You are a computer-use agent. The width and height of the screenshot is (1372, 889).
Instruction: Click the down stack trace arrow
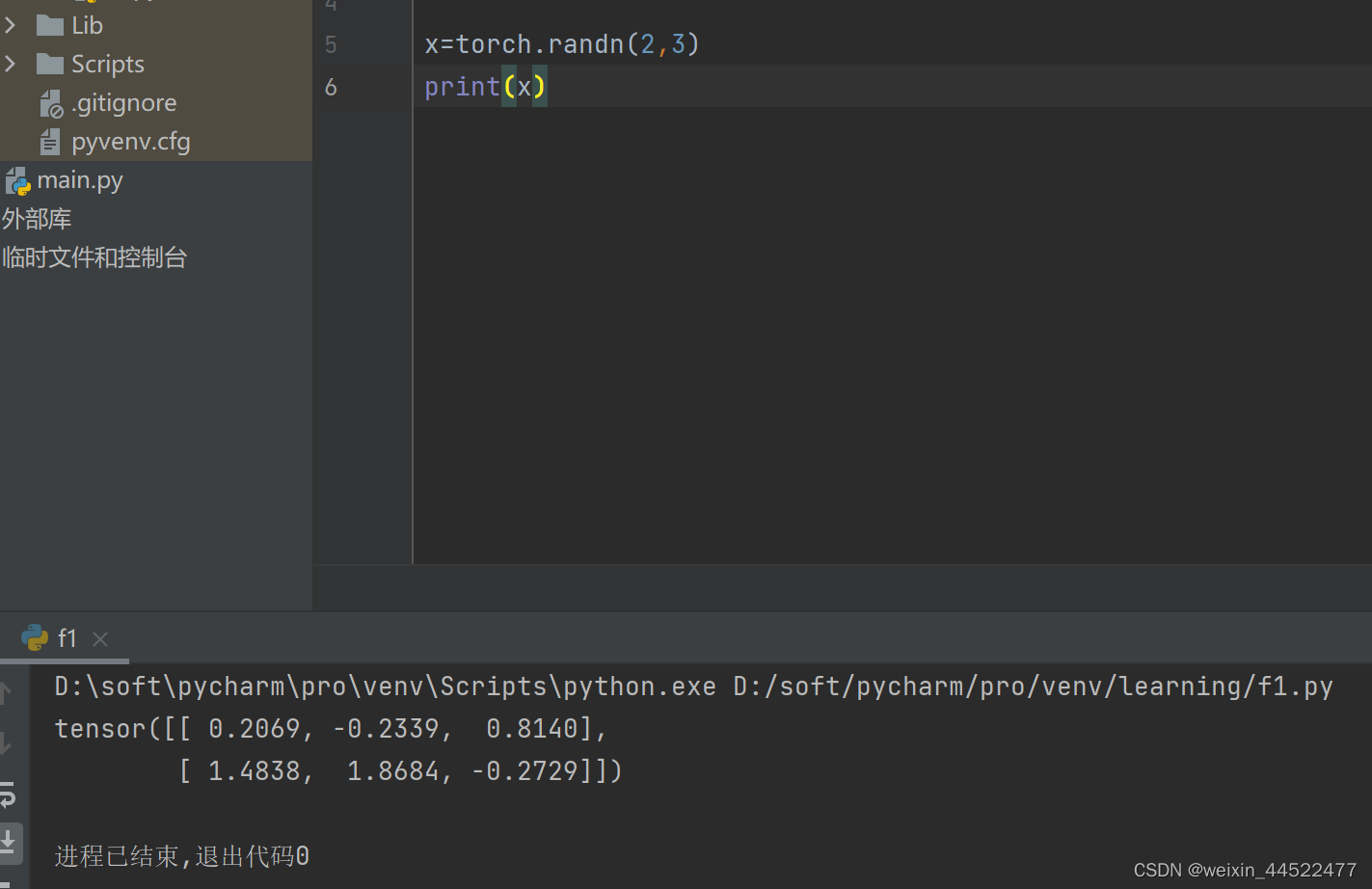click(x=6, y=743)
